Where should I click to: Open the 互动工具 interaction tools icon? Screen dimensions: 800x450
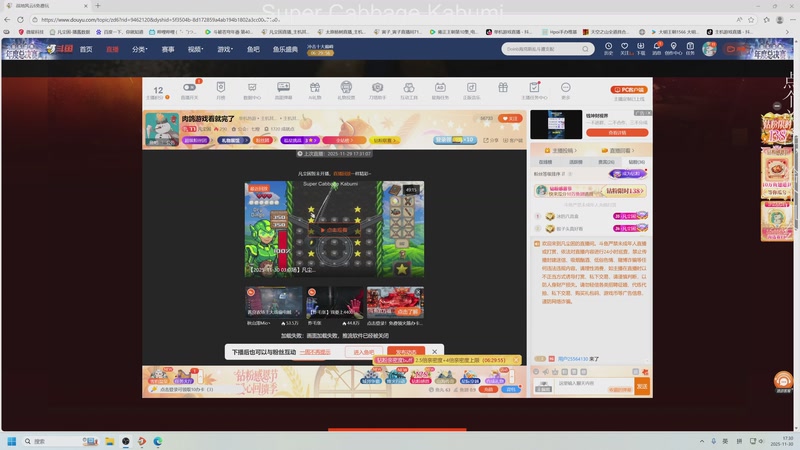(x=409, y=88)
